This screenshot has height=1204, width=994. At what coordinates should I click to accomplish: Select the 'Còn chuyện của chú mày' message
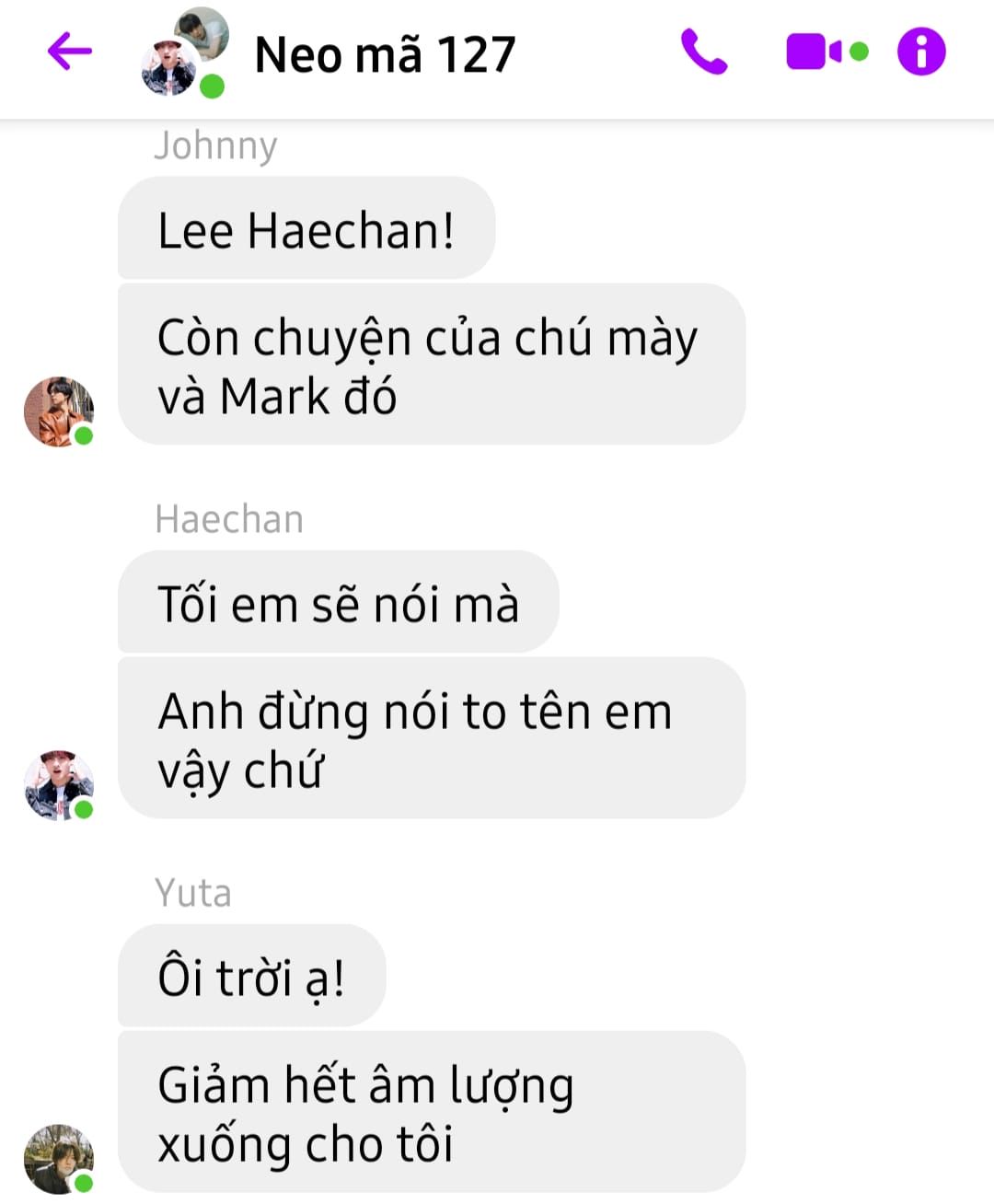pyautogui.click(x=432, y=365)
